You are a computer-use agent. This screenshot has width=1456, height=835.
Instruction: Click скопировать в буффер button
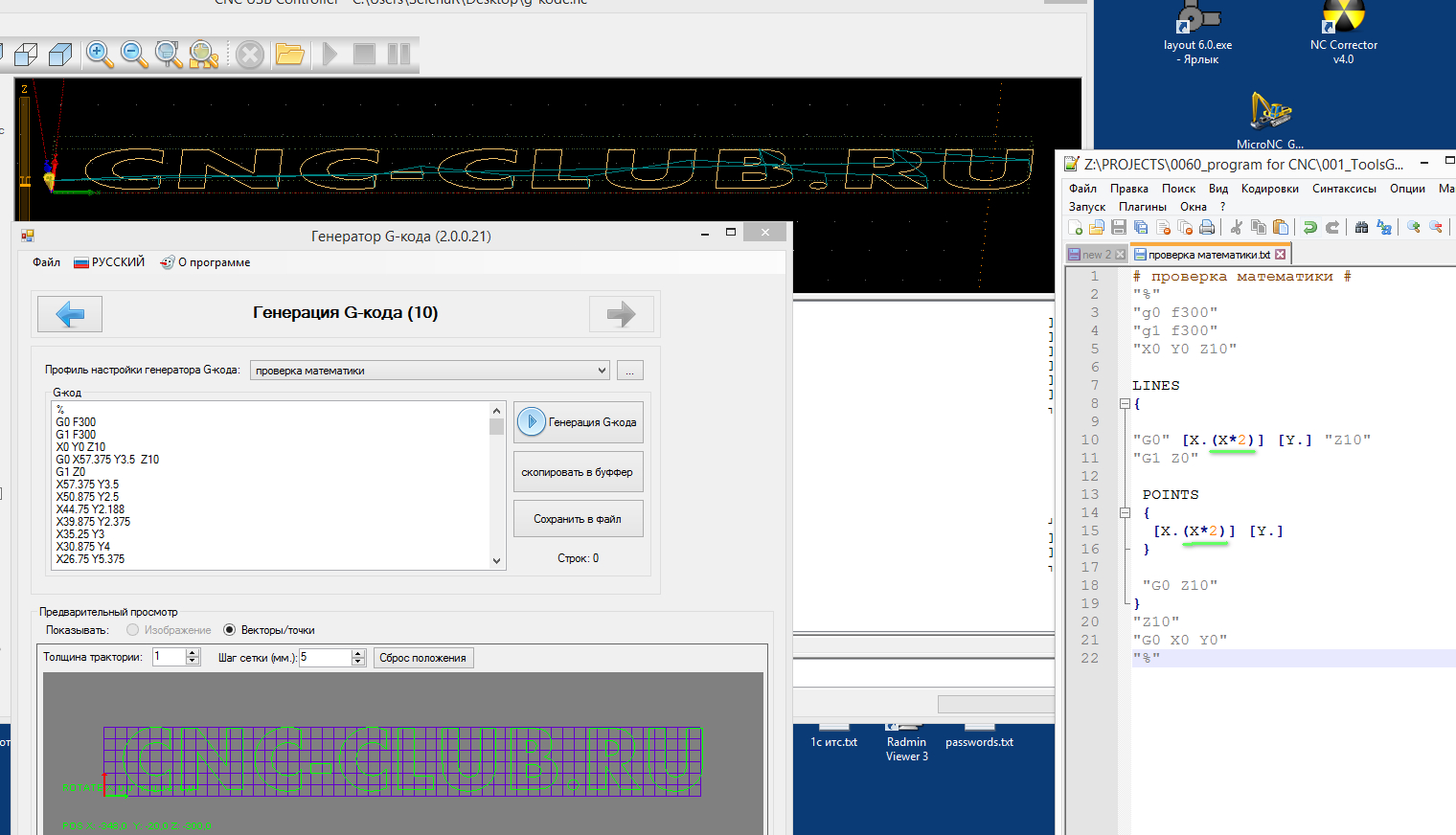(x=579, y=472)
